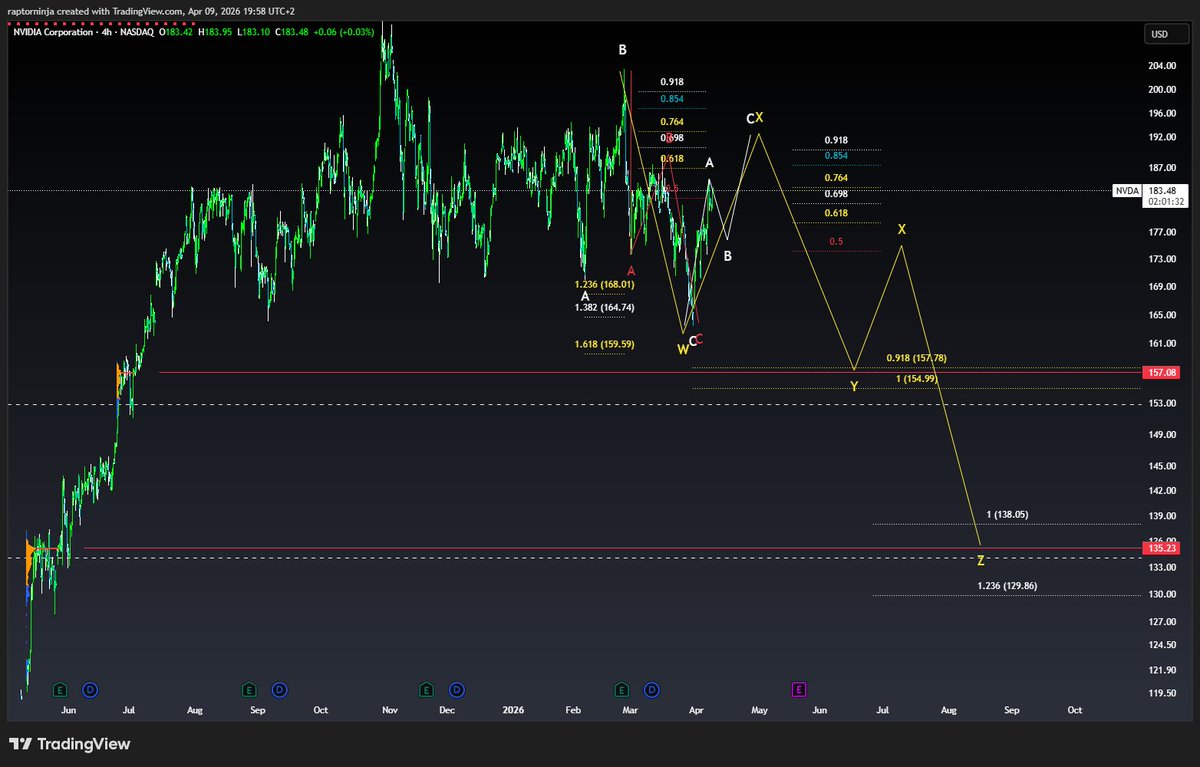Select the red horizontal line at 157.08
The height and width of the screenshot is (767, 1200).
(650, 372)
